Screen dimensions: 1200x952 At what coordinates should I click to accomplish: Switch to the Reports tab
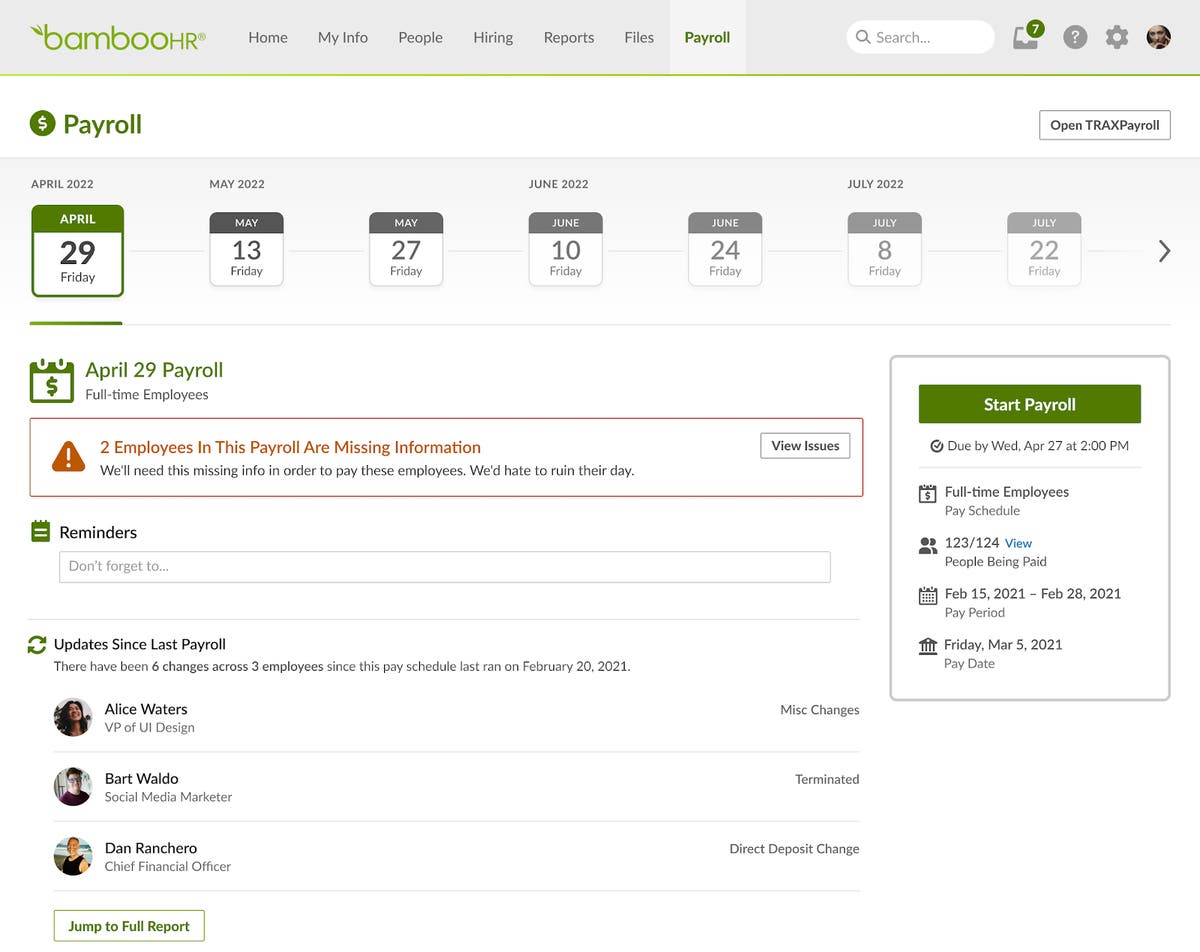coord(568,37)
